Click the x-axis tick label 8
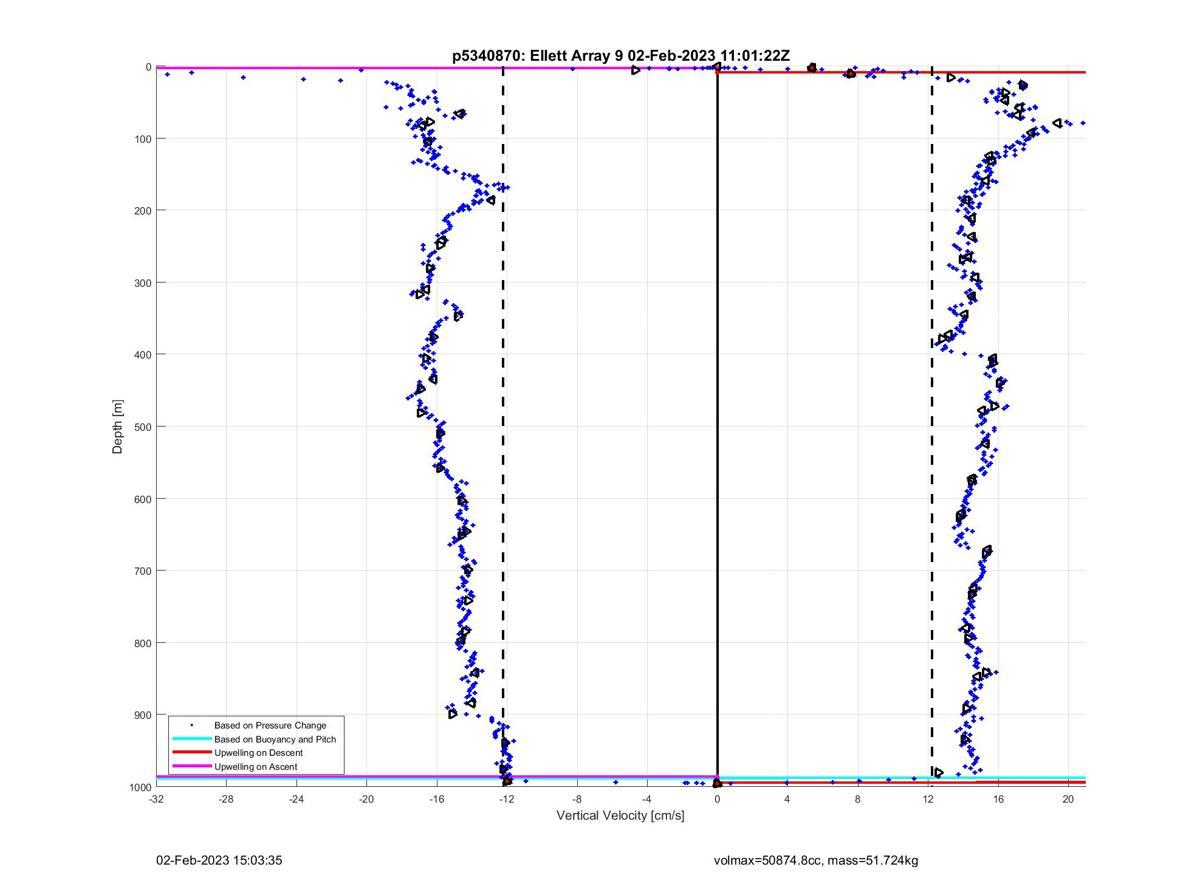This screenshot has width=1200, height=885. 858,799
